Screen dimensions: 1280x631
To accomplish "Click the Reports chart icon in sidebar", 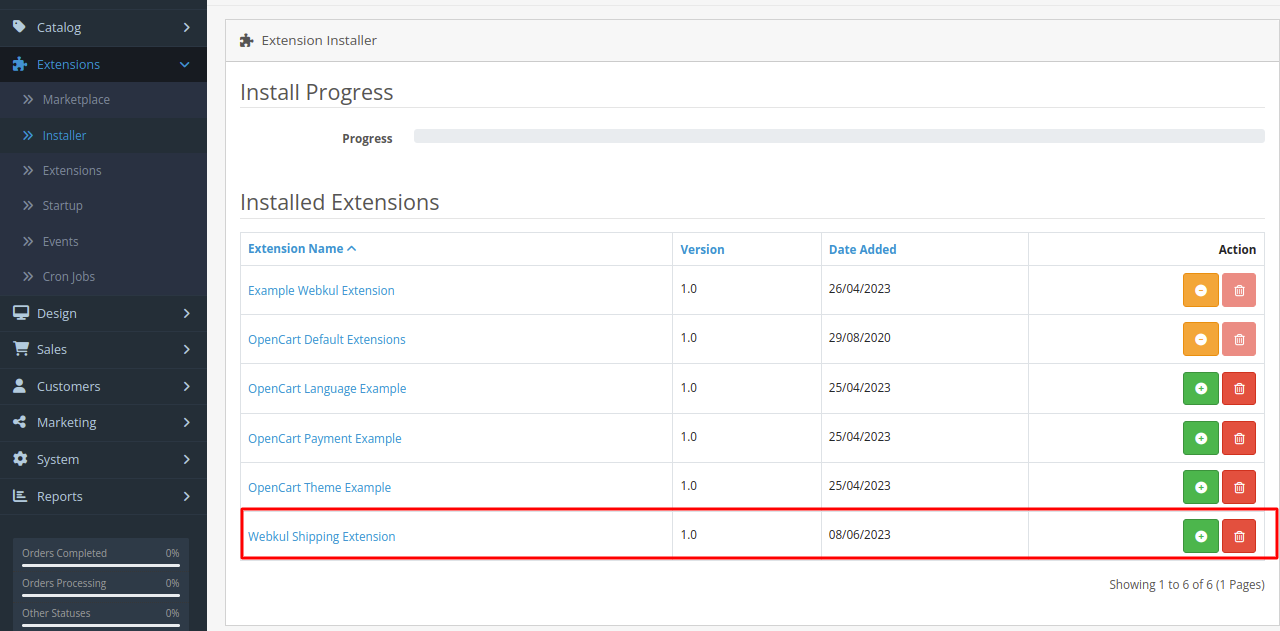I will 20,496.
